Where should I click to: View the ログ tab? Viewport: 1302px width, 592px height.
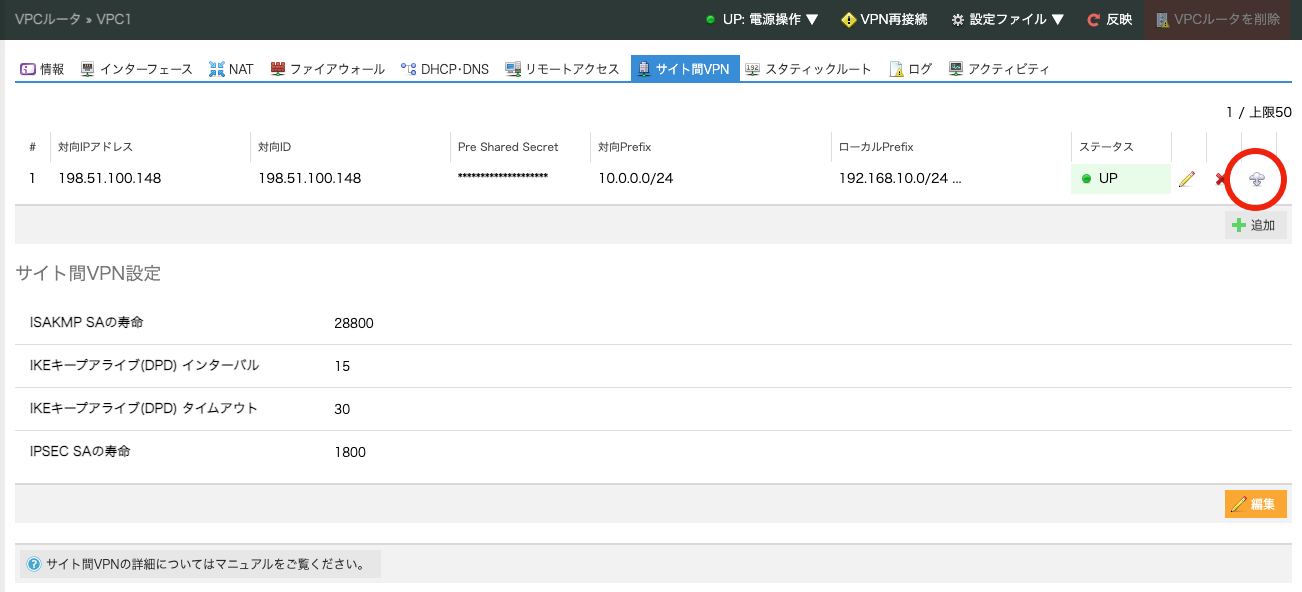pos(911,69)
